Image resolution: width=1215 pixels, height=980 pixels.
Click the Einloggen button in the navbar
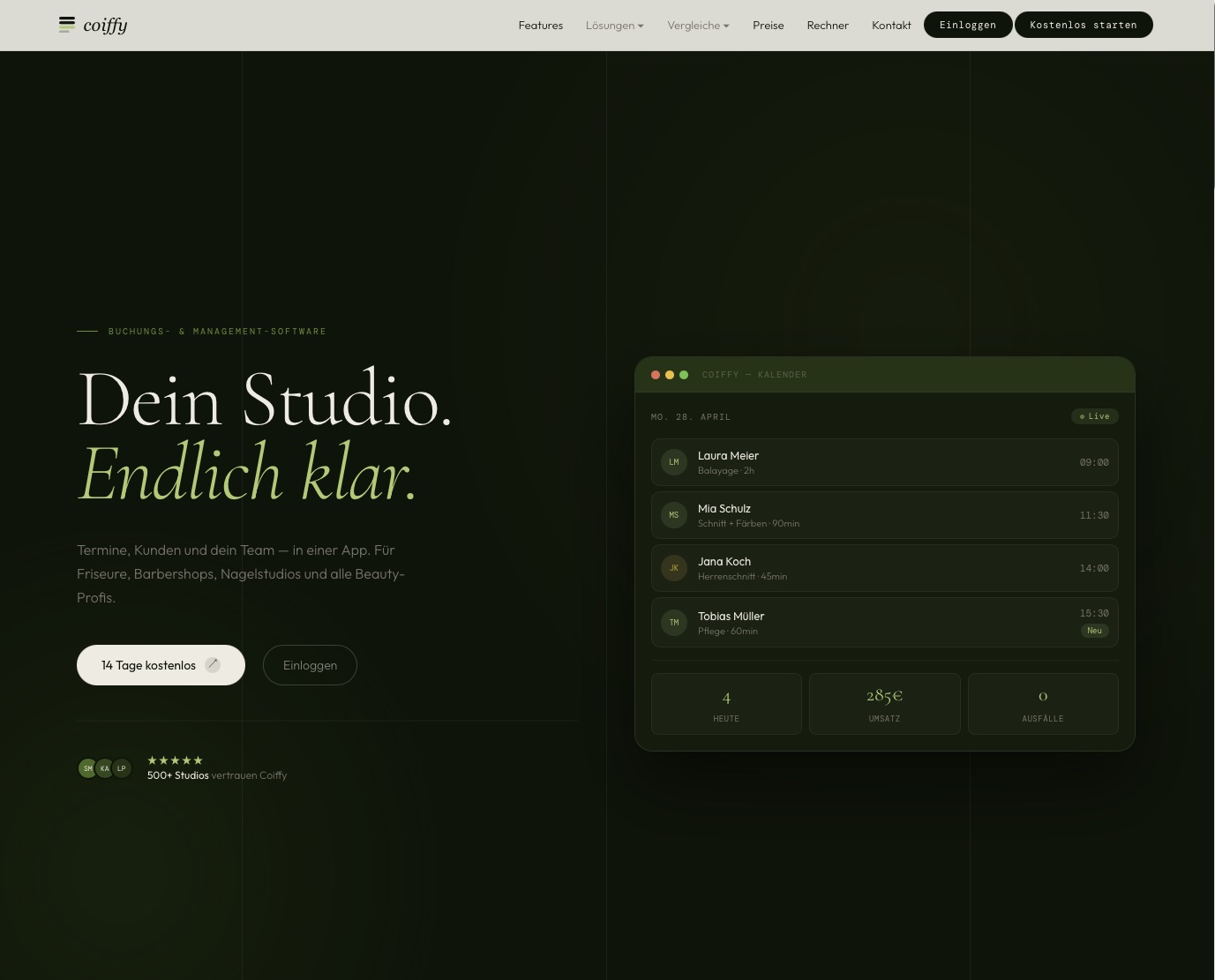pyautogui.click(x=968, y=25)
